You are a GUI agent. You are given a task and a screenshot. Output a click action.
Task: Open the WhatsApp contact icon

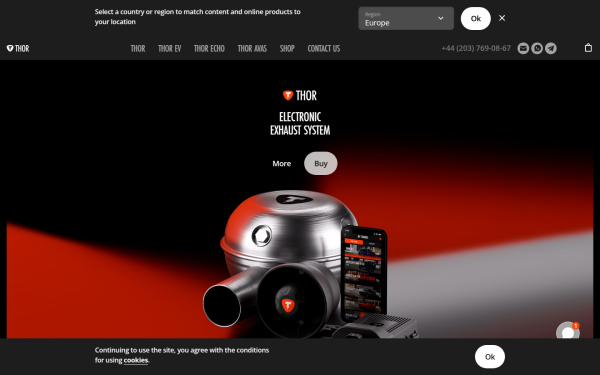tap(537, 48)
